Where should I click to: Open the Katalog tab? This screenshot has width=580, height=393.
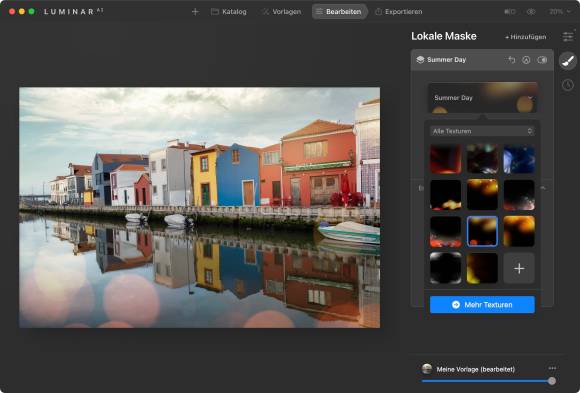tap(229, 12)
